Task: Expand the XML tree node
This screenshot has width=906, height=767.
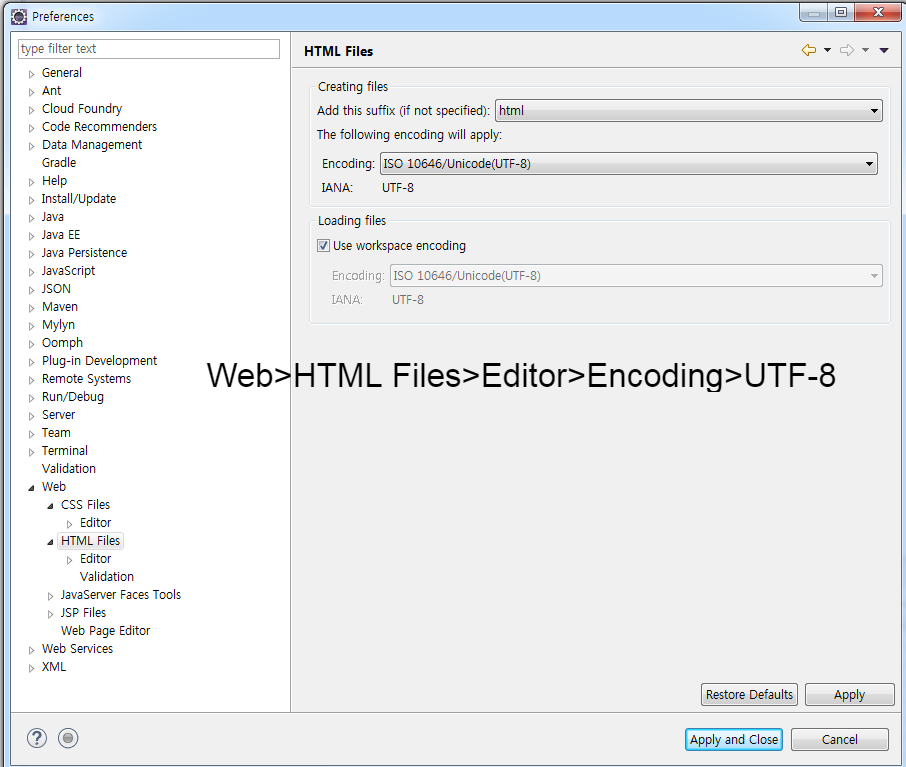Action: click(31, 668)
